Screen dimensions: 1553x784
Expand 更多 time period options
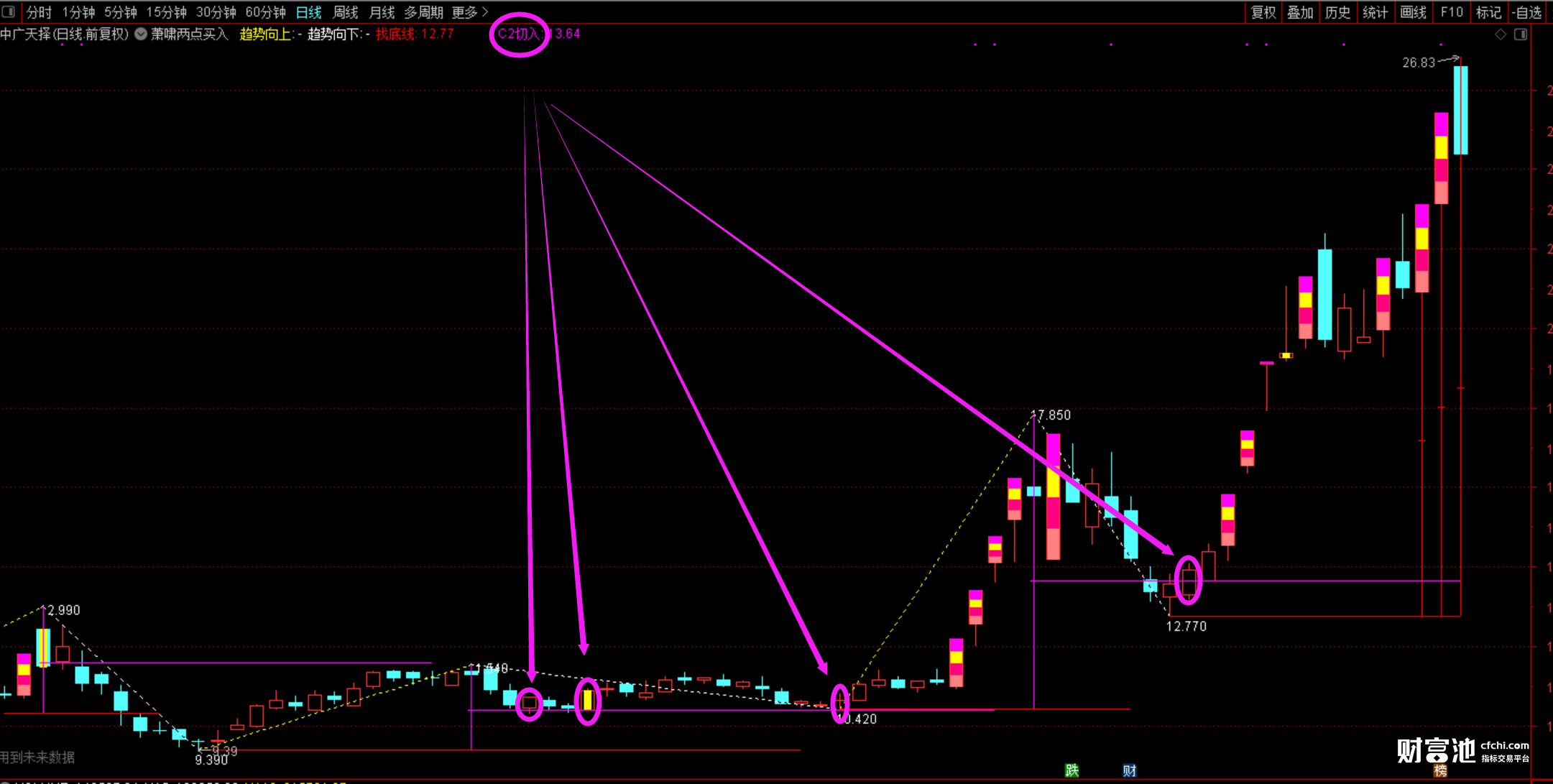tap(469, 12)
